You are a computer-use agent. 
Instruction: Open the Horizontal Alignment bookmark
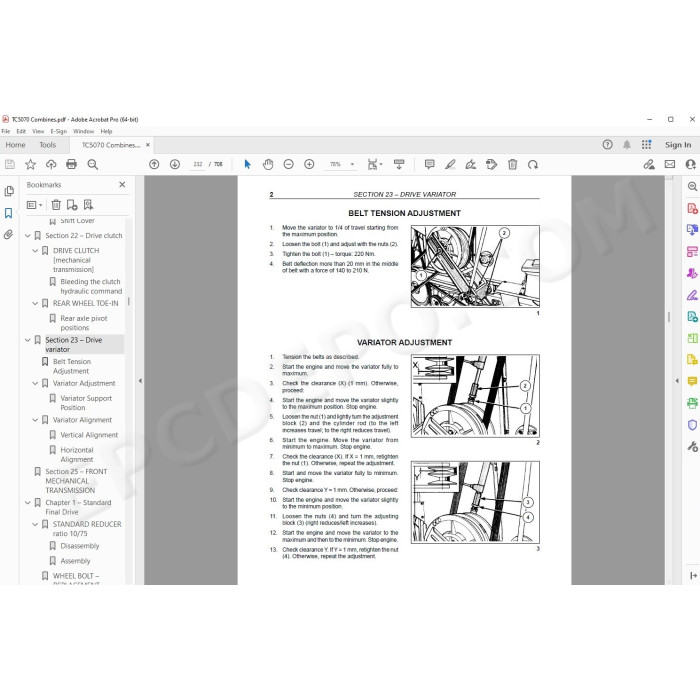(77, 454)
